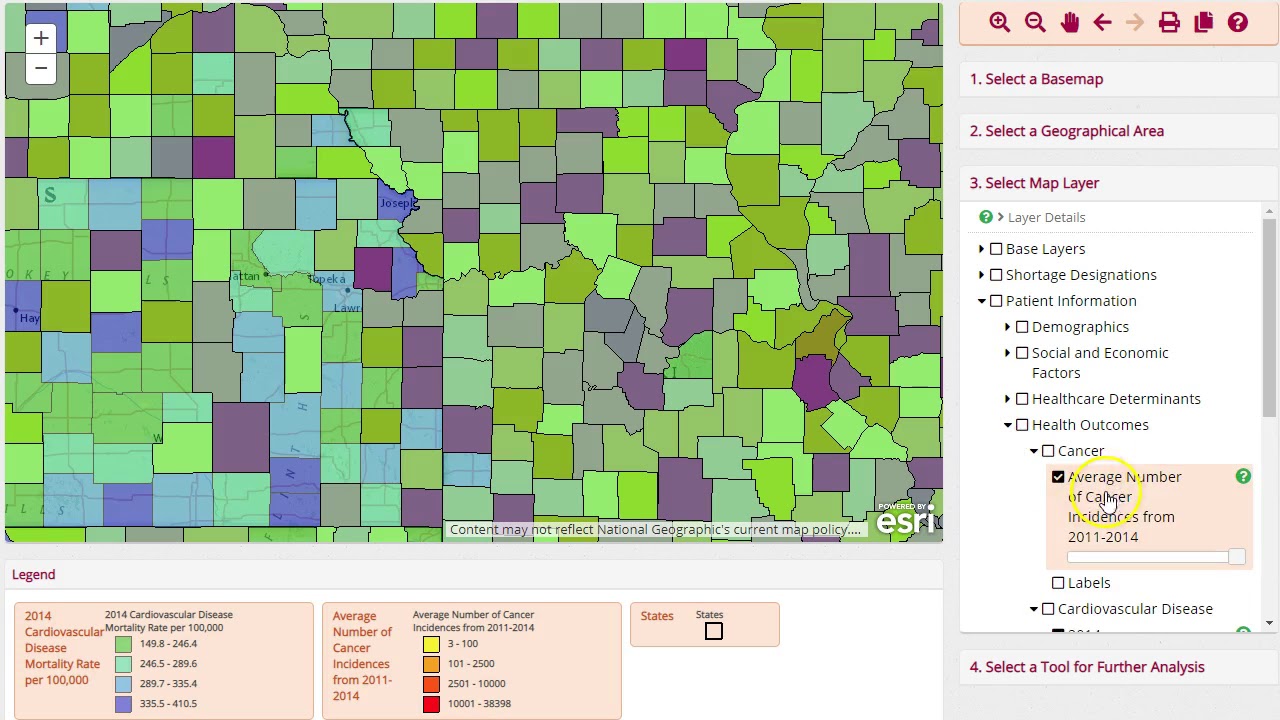Viewport: 1280px width, 720px height.
Task: Open 3. Select Map Layer section
Action: [x=1119, y=183]
